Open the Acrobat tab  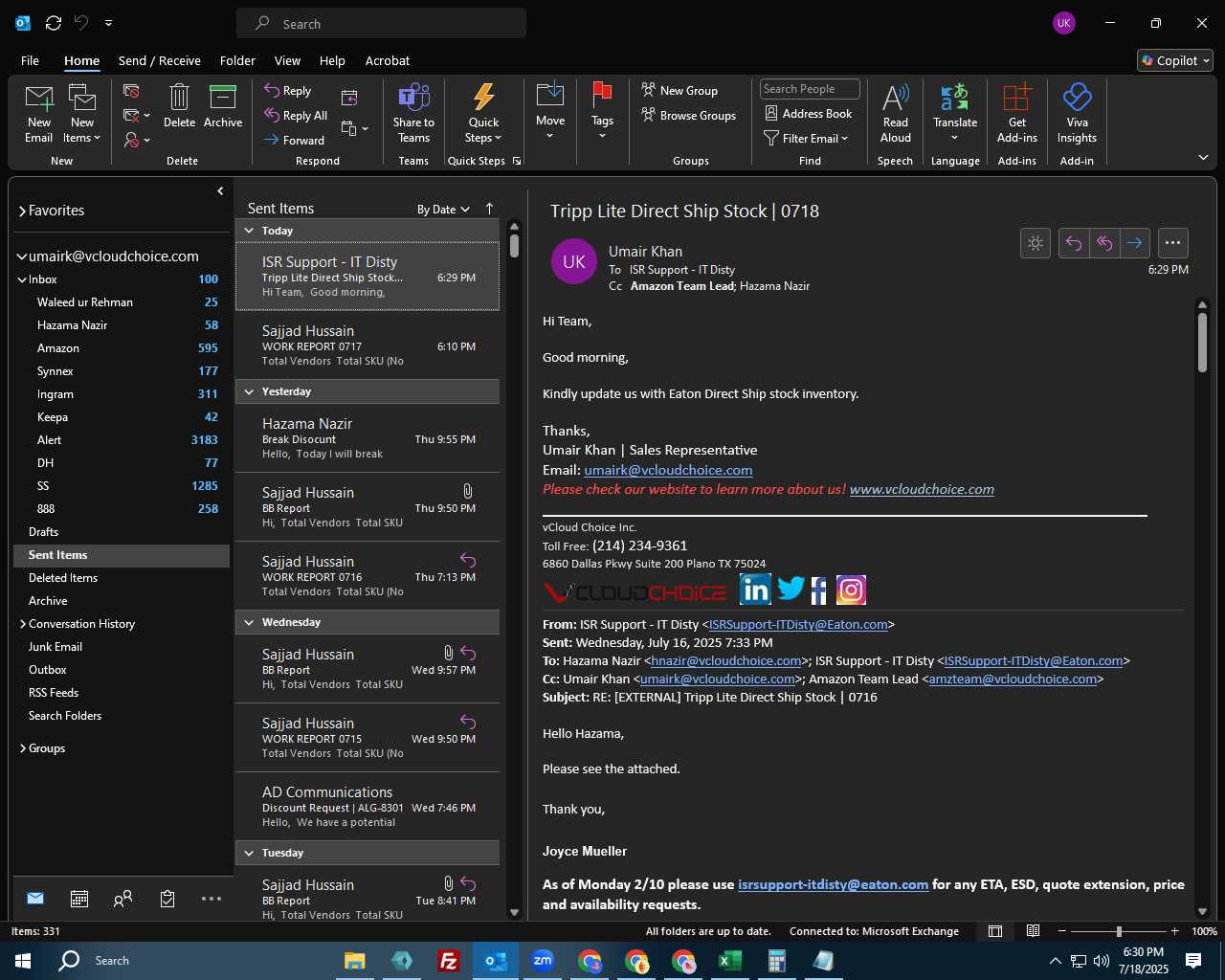[388, 60]
